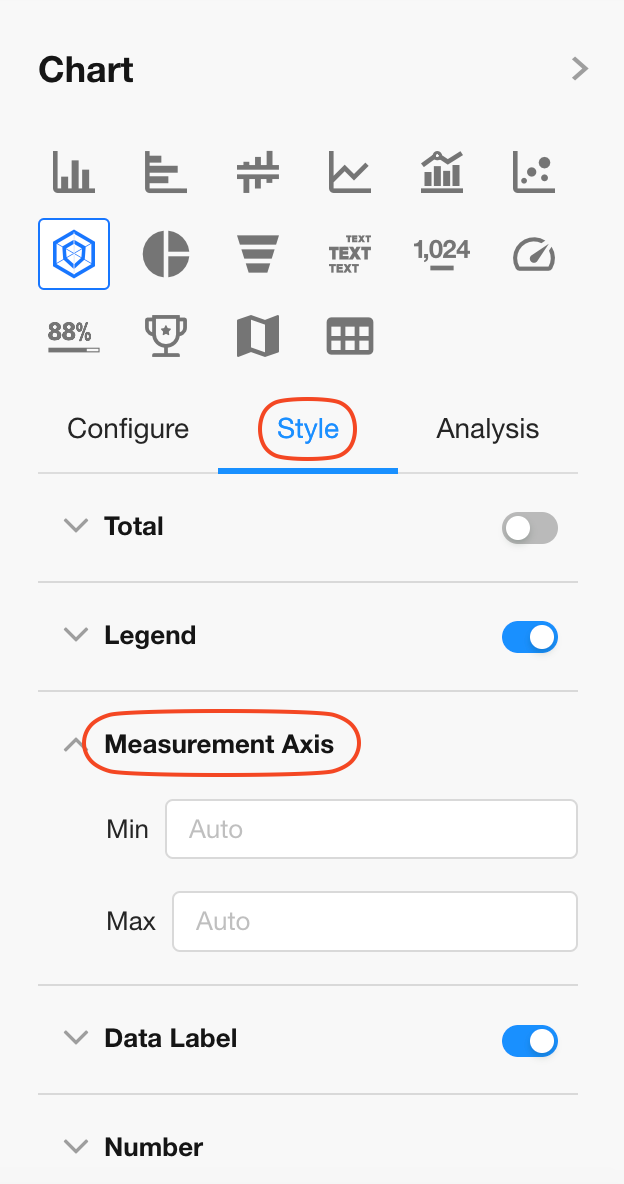Select the vertical bar chart icon
The width and height of the screenshot is (624, 1184).
click(x=73, y=172)
